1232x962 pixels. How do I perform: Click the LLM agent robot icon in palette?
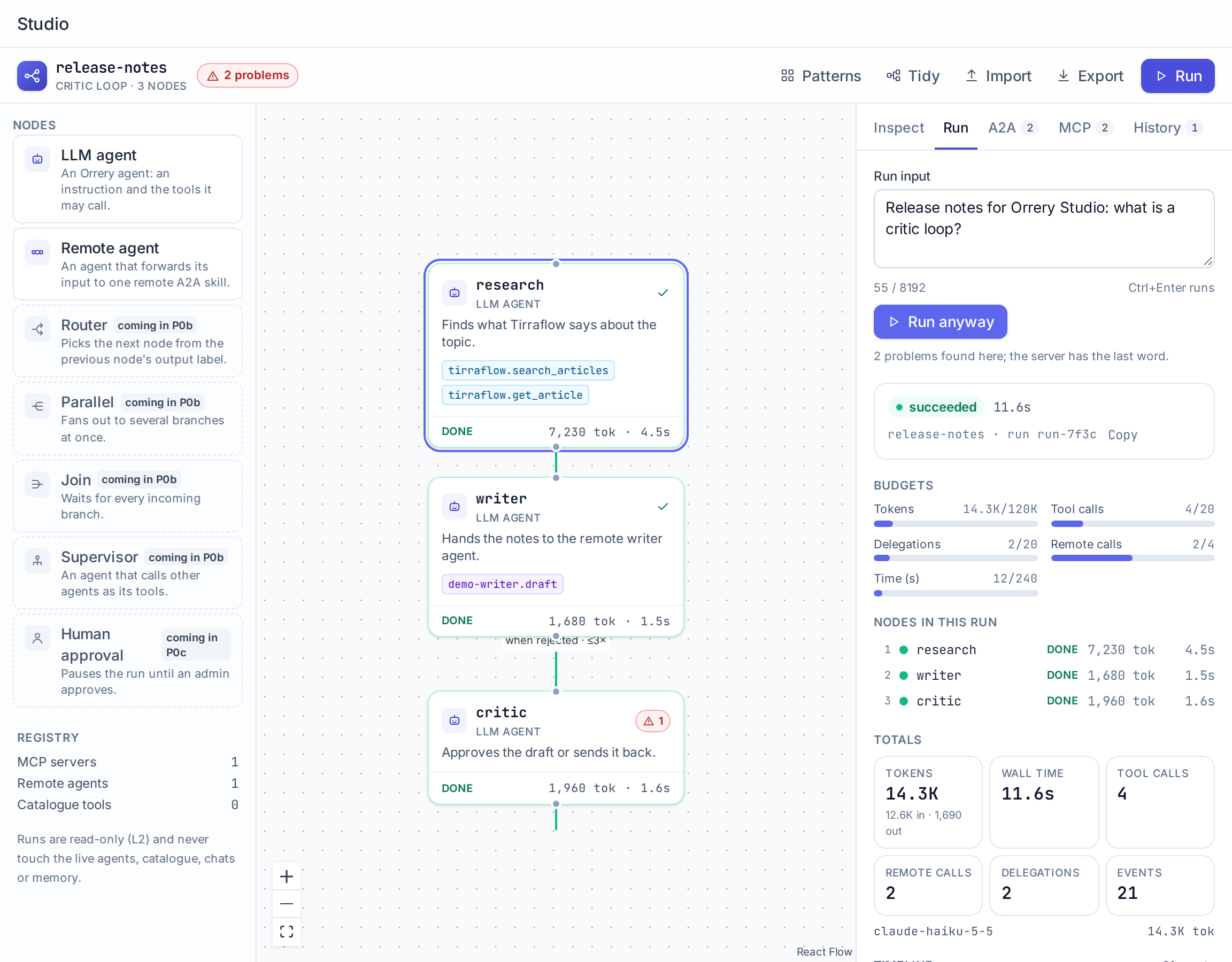pyautogui.click(x=37, y=159)
